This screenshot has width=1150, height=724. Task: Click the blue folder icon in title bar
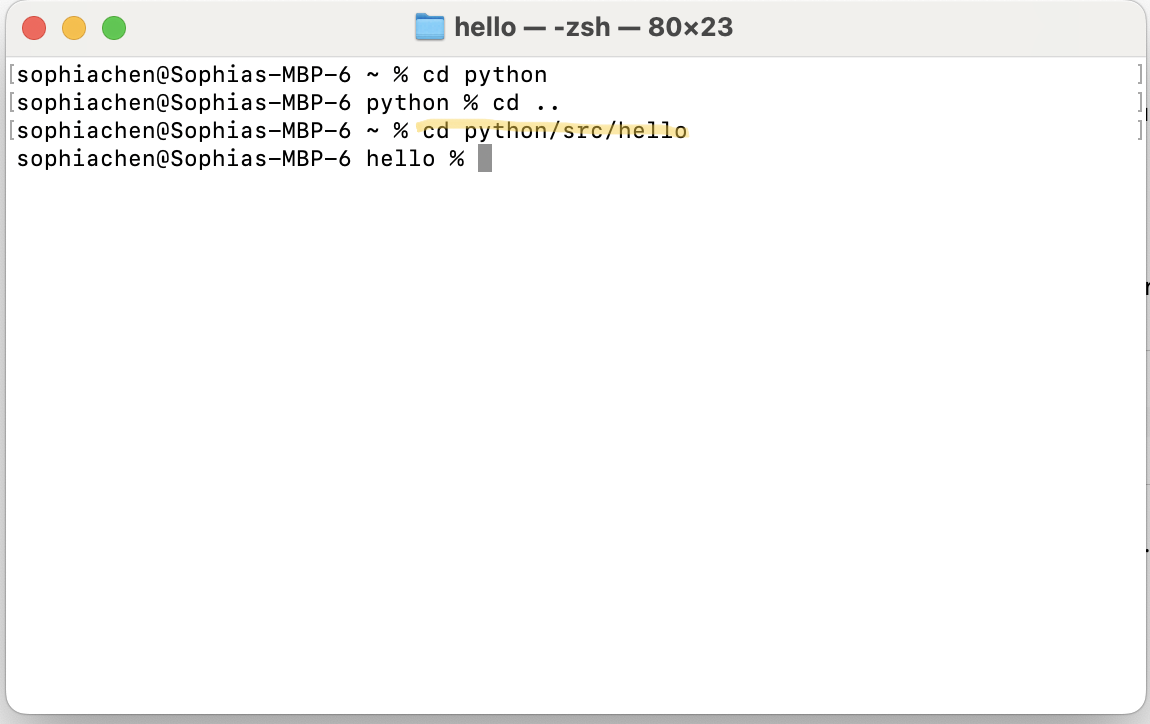429,27
